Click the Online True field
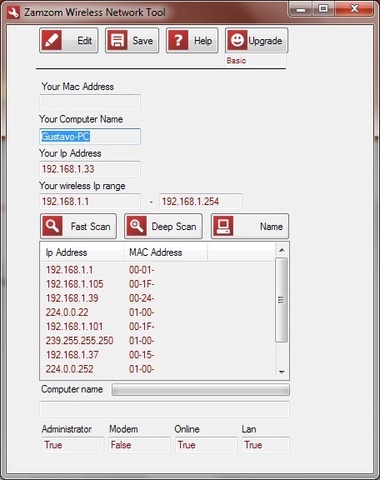Screen dimensions: 380x480 (206, 445)
